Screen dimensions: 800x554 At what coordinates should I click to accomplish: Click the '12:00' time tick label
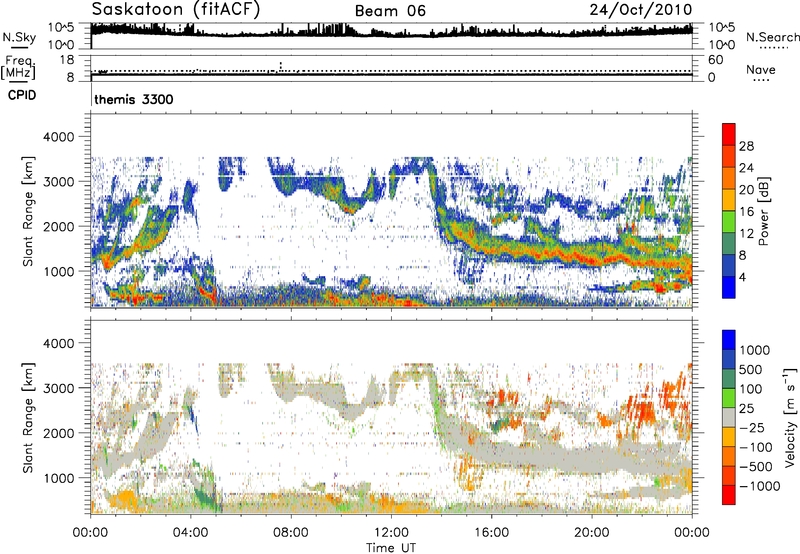coord(391,533)
